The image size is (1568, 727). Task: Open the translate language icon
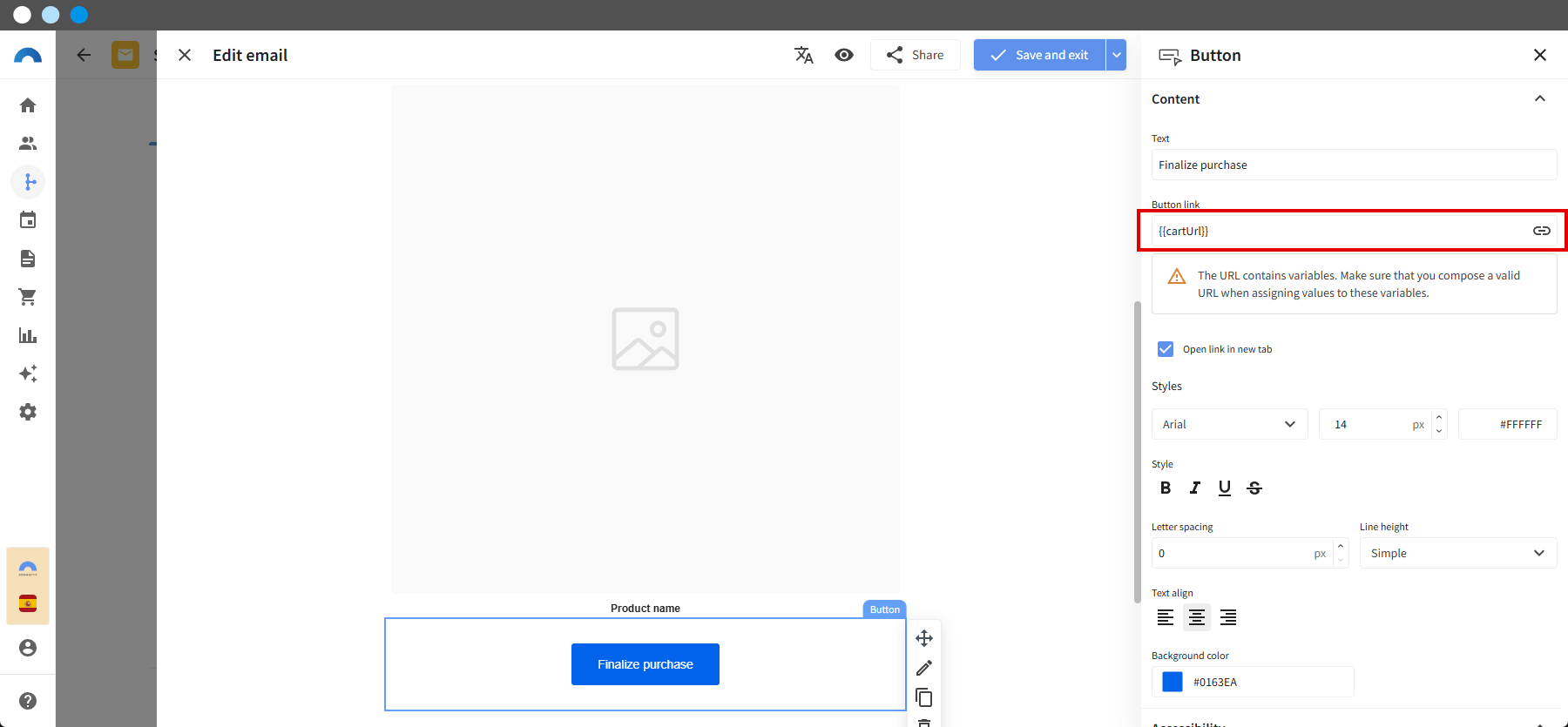[x=804, y=55]
